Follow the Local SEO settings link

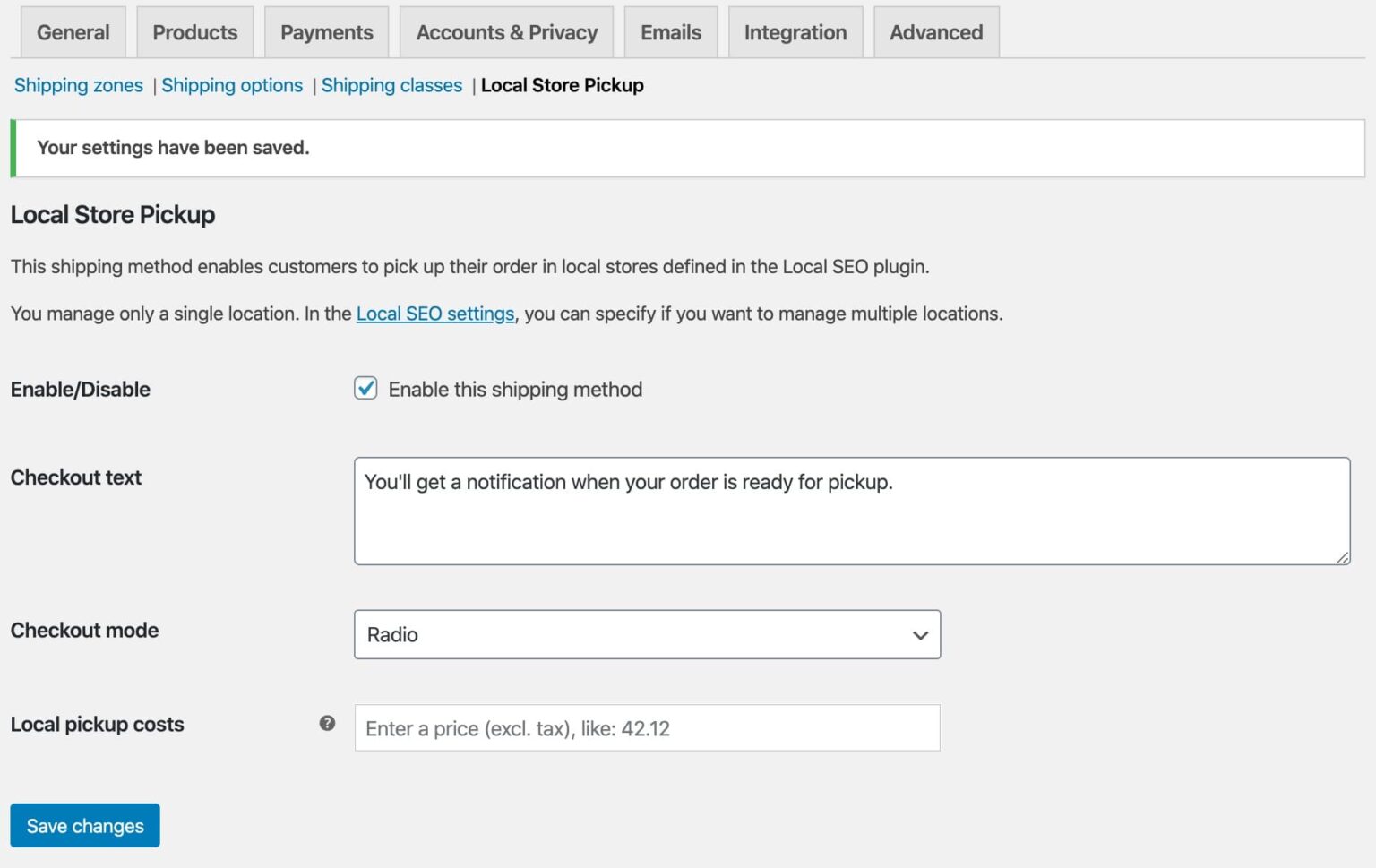pyautogui.click(x=434, y=314)
